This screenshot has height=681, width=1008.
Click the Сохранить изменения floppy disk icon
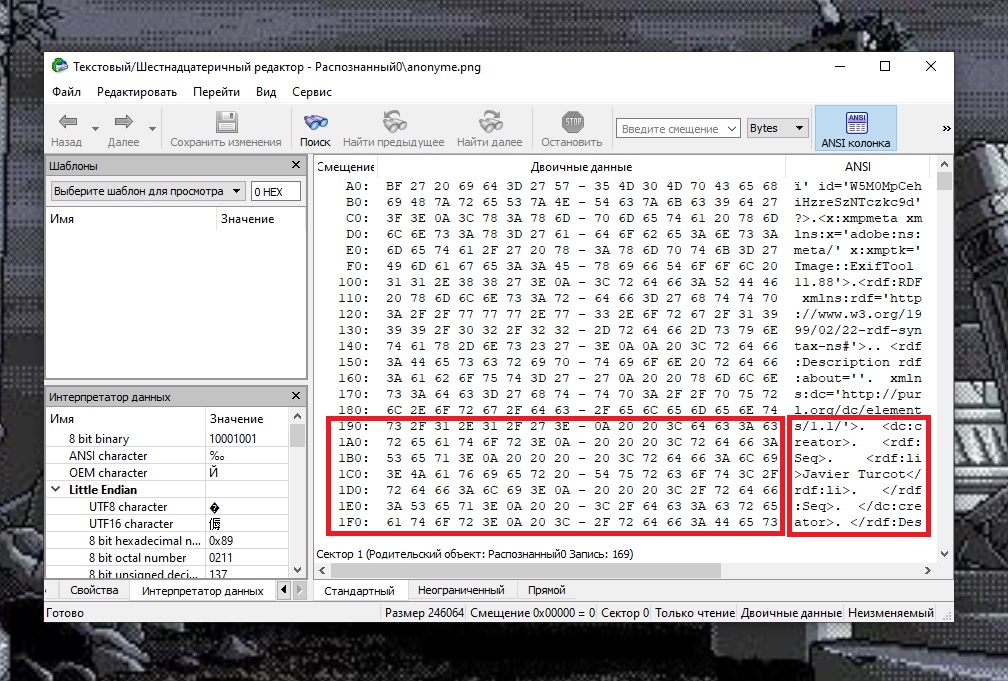click(x=226, y=122)
